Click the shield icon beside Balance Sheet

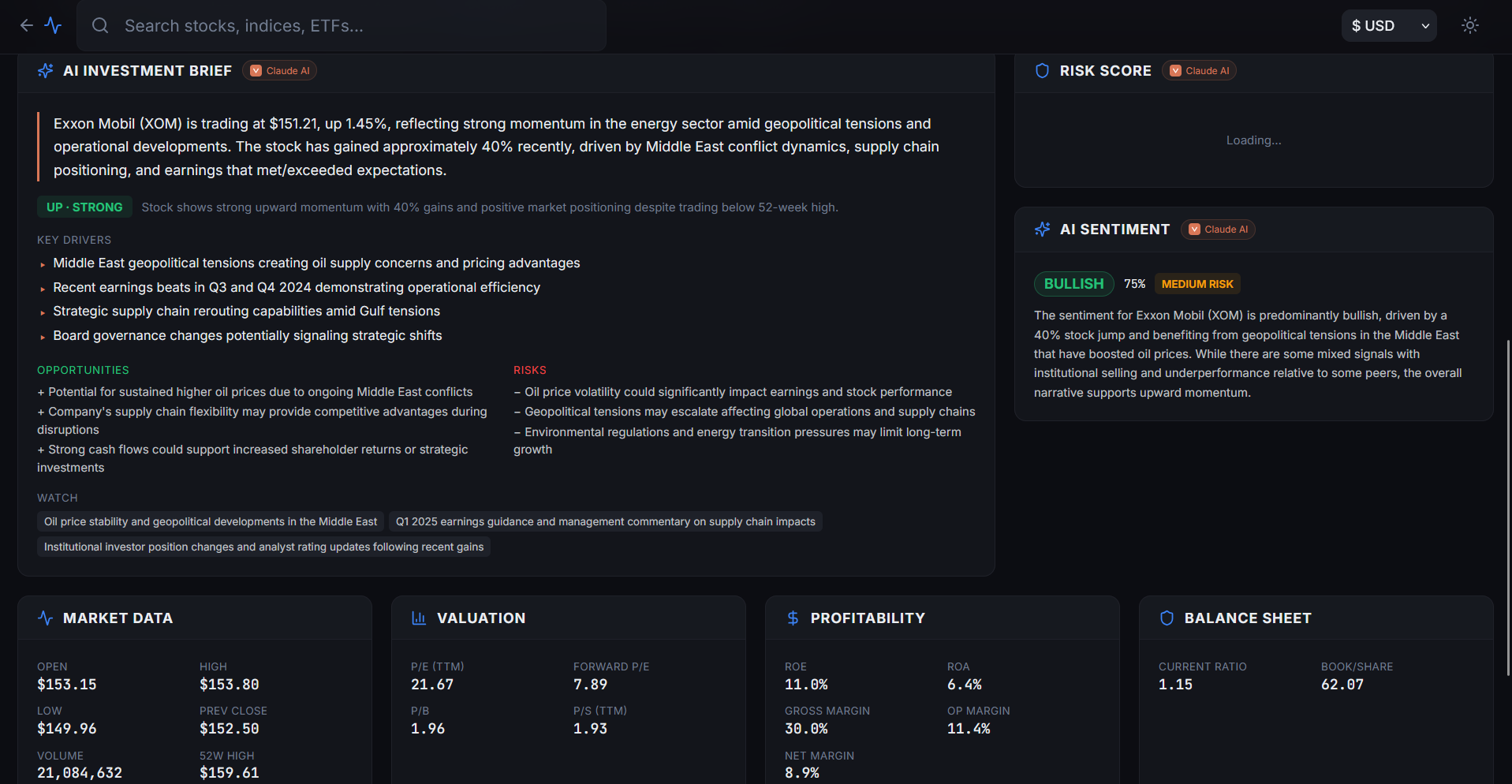(x=1167, y=618)
